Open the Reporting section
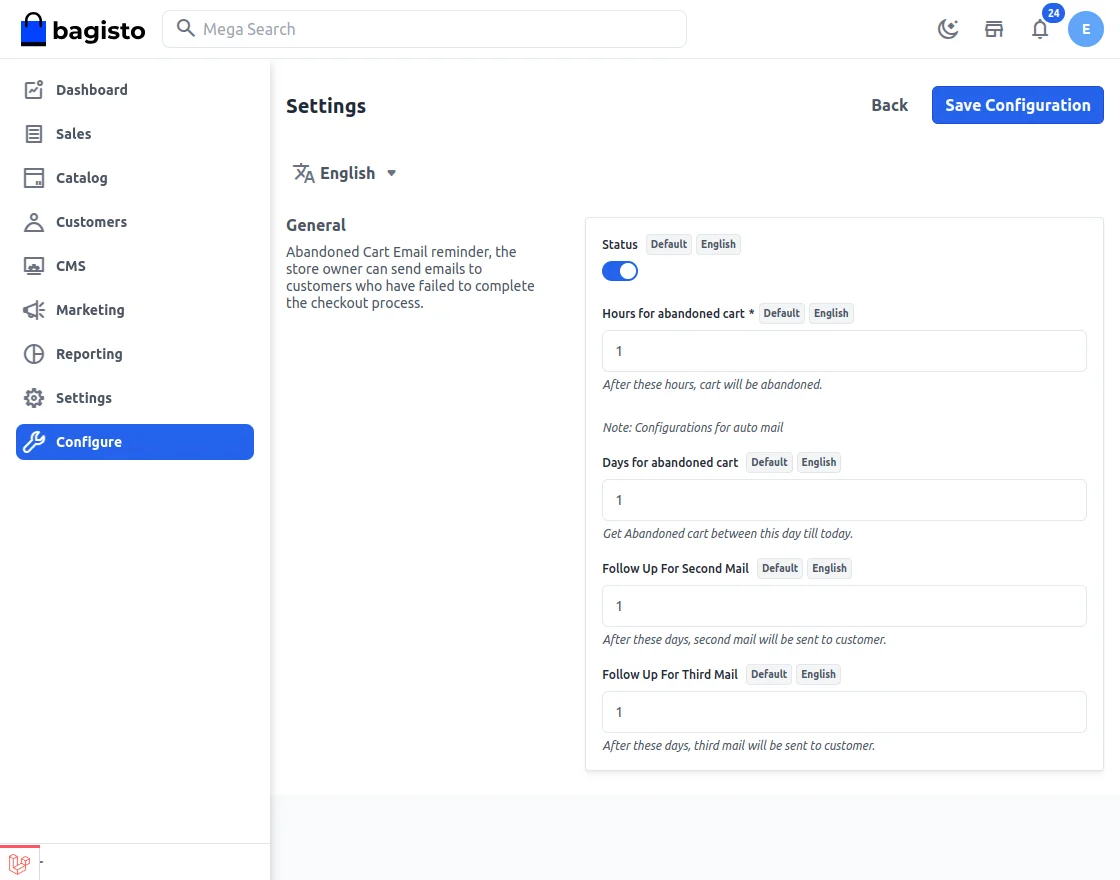This screenshot has height=880, width=1120. (x=87, y=353)
